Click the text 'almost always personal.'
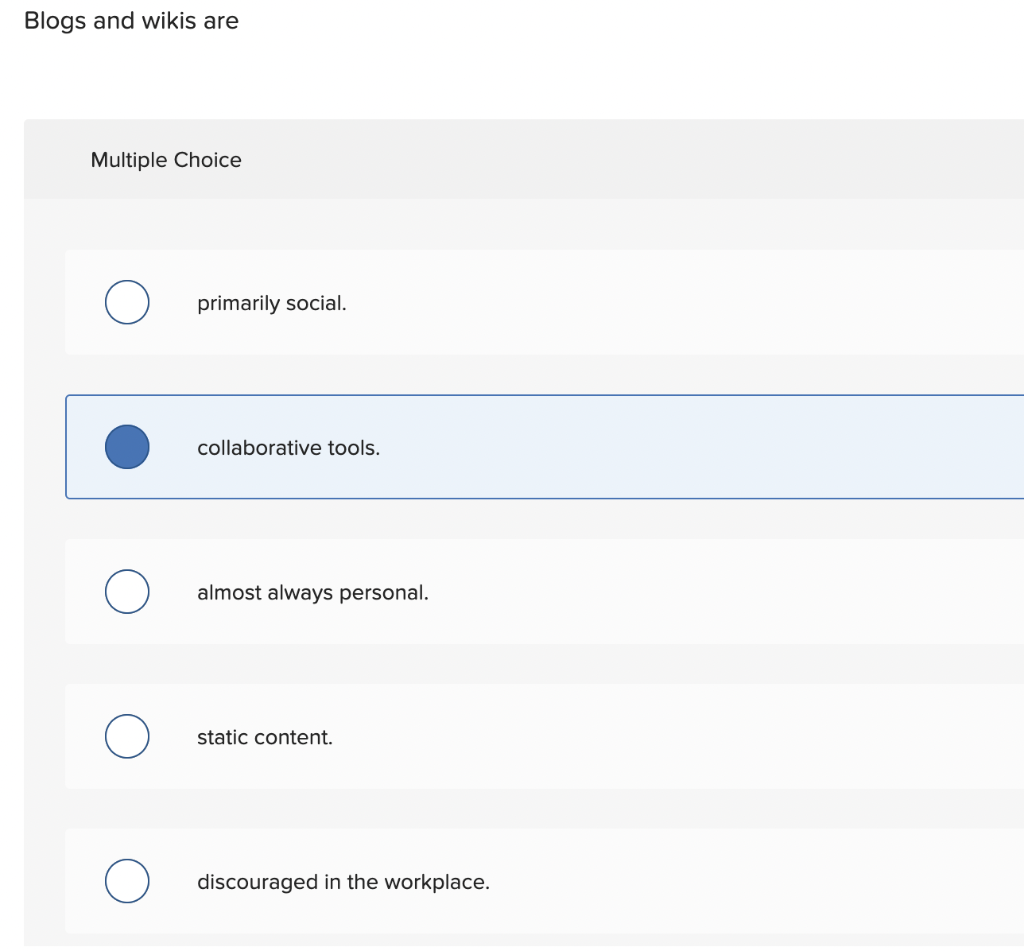 point(313,592)
